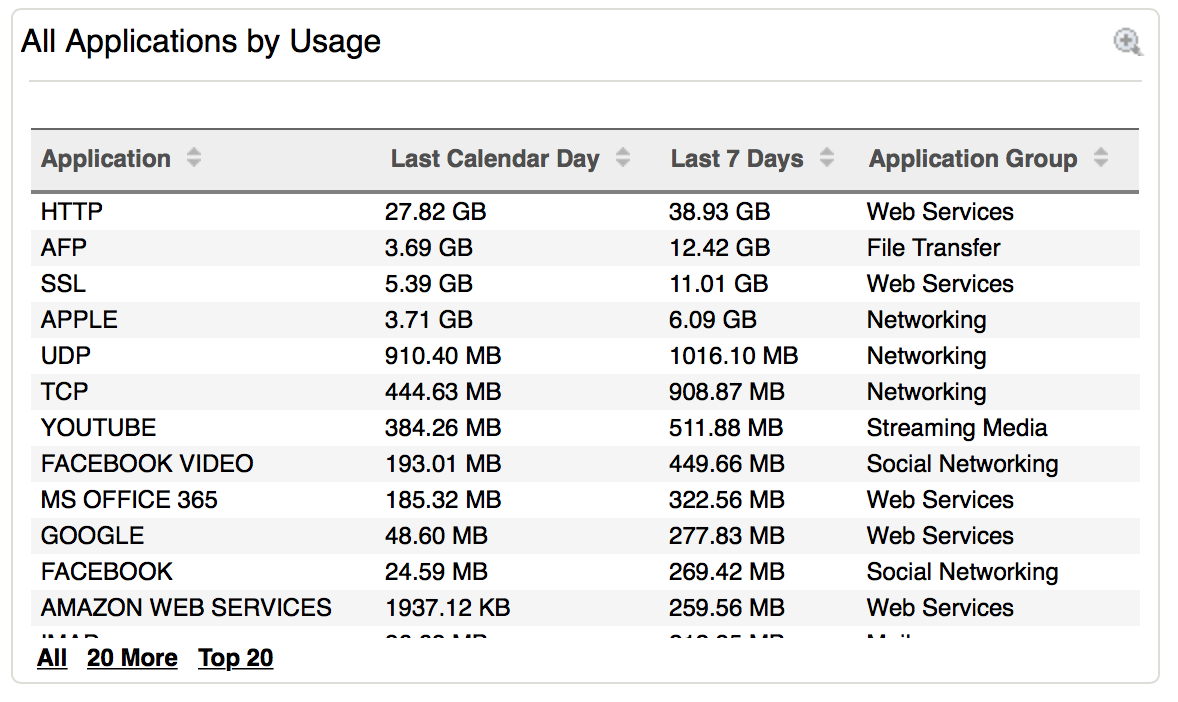Click Networking in UDP row
Screen dimensions: 1178x702
(927, 356)
